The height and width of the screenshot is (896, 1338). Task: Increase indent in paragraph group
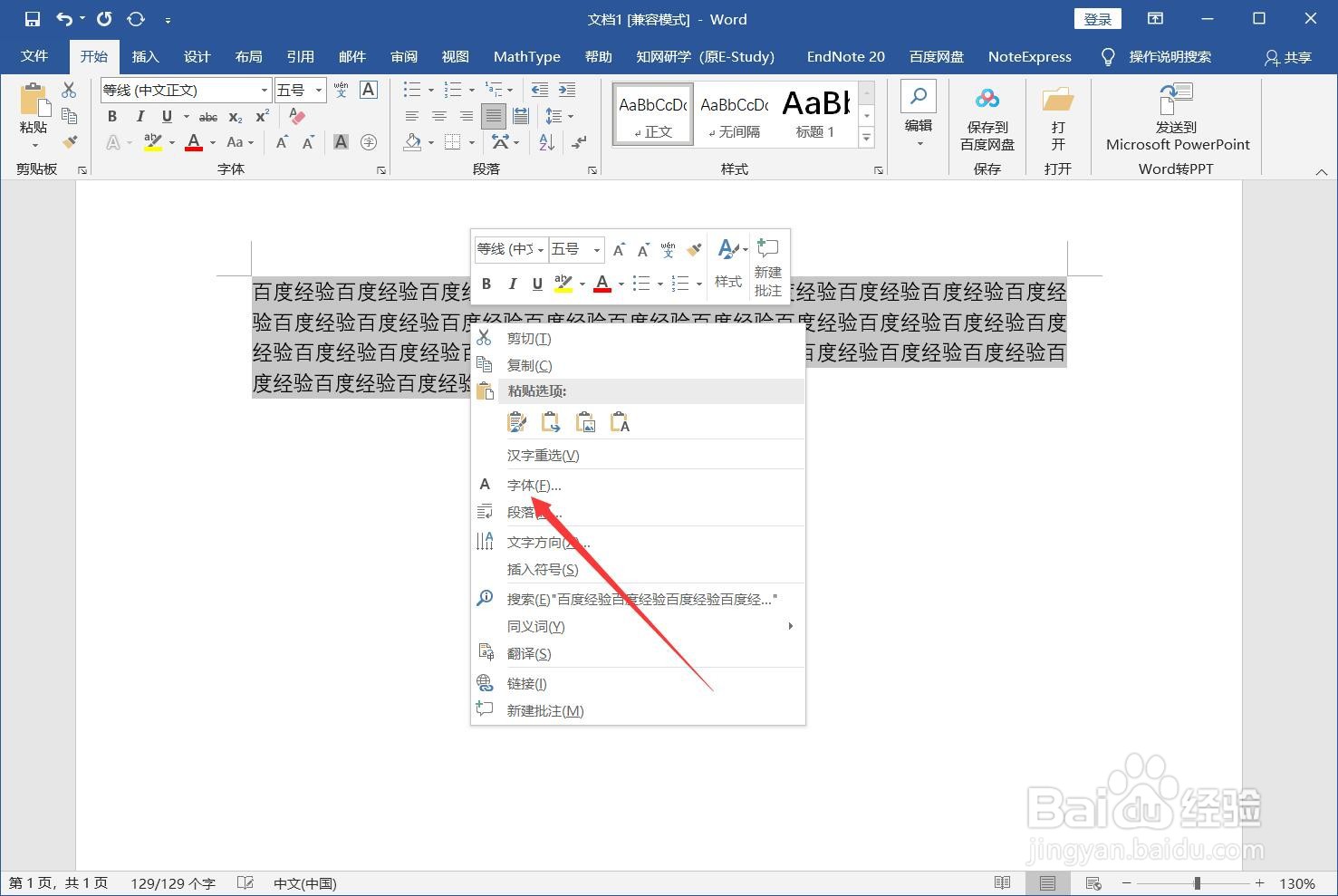[567, 90]
